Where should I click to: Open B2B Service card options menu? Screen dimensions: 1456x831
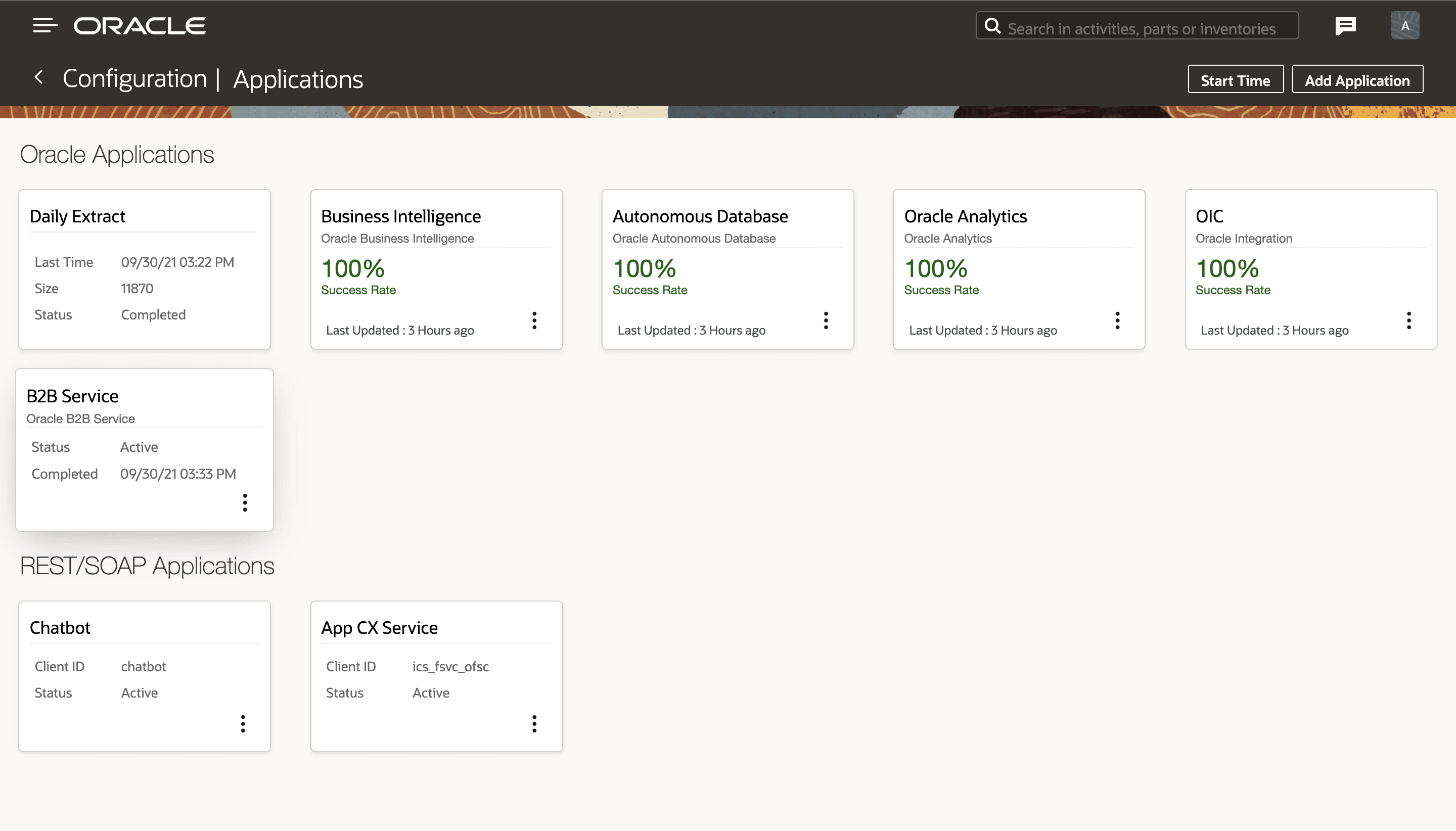coord(245,502)
